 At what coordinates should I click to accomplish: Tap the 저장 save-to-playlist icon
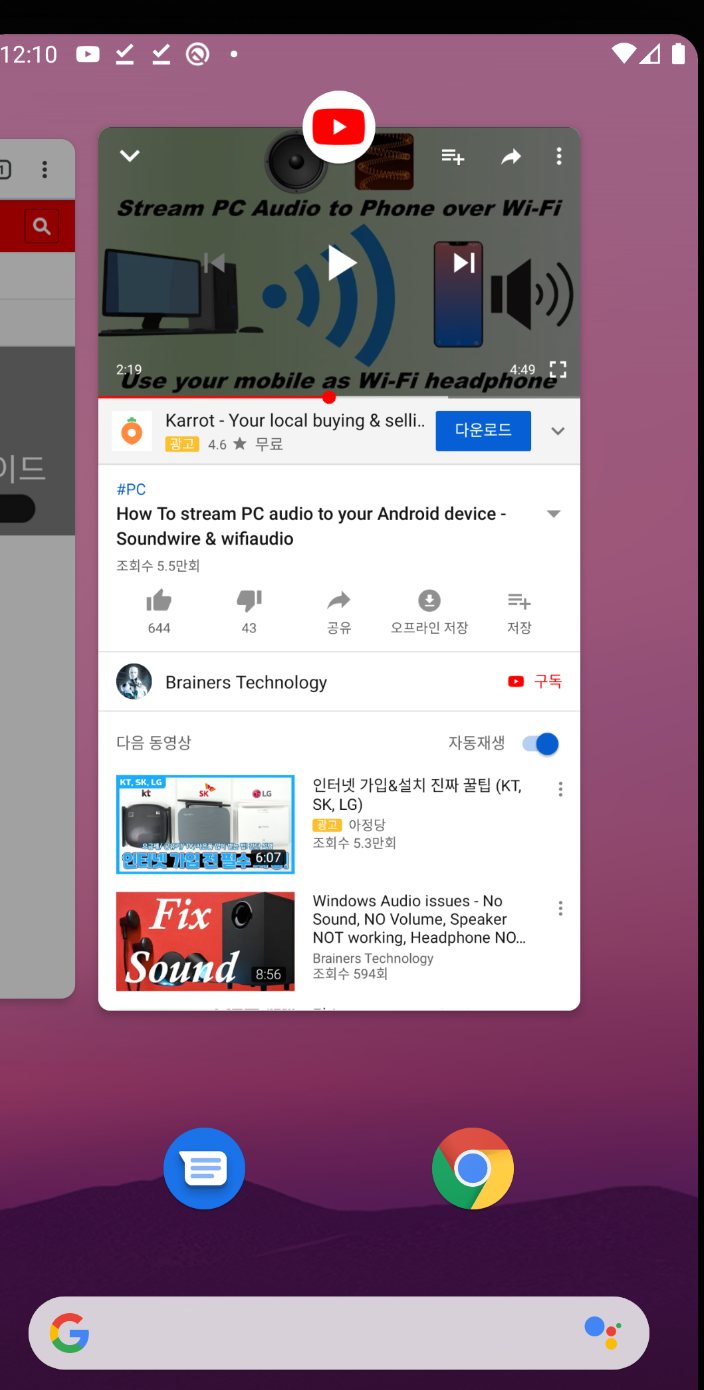(x=519, y=601)
